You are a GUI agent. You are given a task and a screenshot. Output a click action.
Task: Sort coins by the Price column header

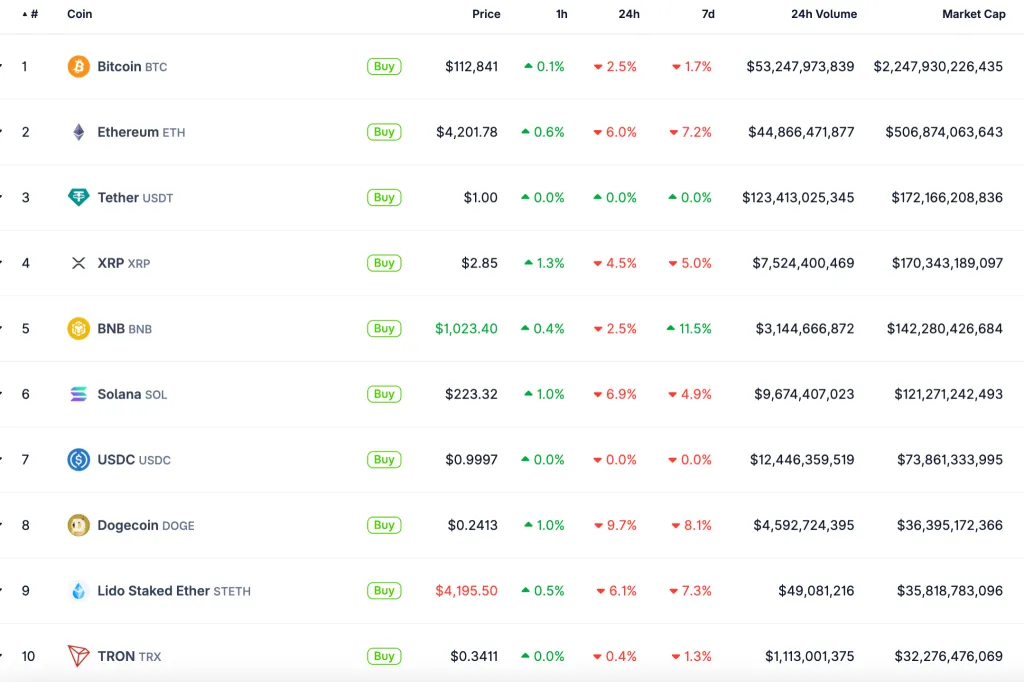tap(486, 14)
